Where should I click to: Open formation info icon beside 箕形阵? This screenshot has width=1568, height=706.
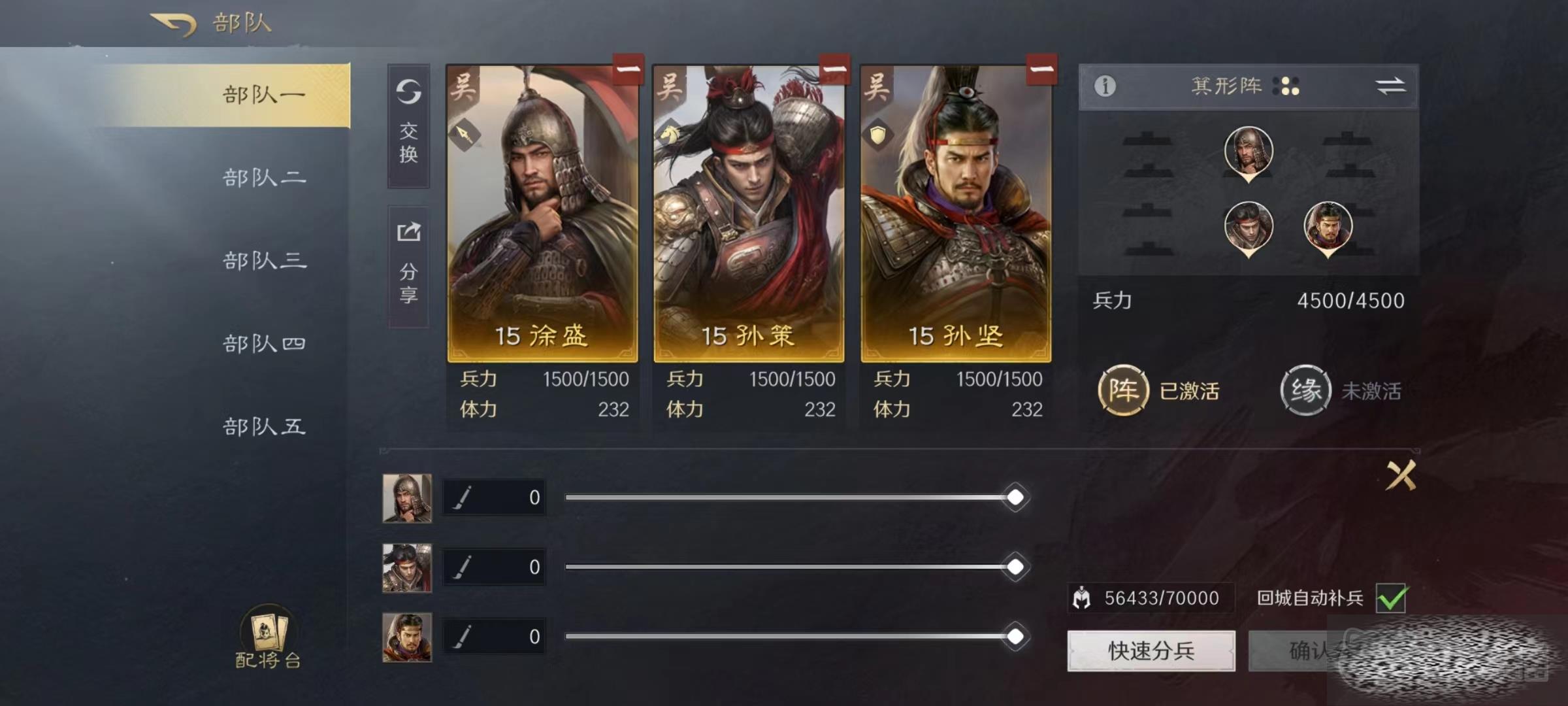1105,86
